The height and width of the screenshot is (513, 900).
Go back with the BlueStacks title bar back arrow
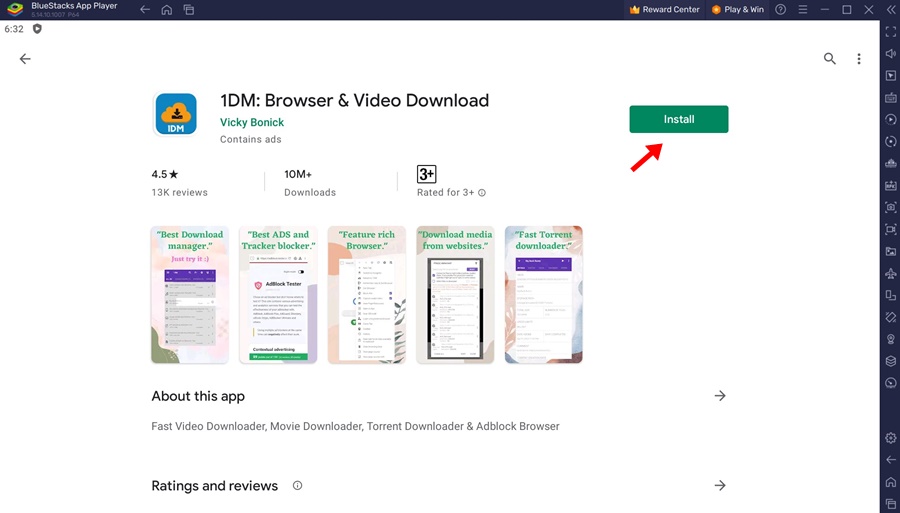point(145,10)
